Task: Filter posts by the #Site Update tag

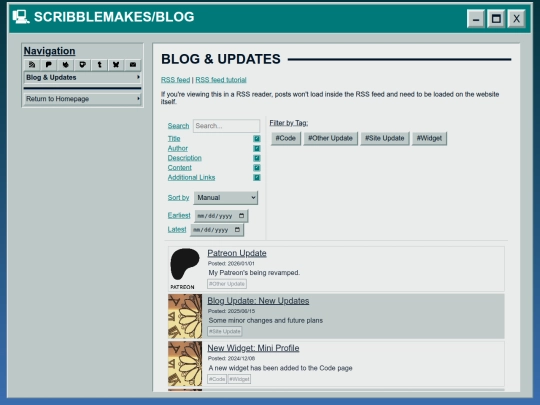Action: point(385,138)
